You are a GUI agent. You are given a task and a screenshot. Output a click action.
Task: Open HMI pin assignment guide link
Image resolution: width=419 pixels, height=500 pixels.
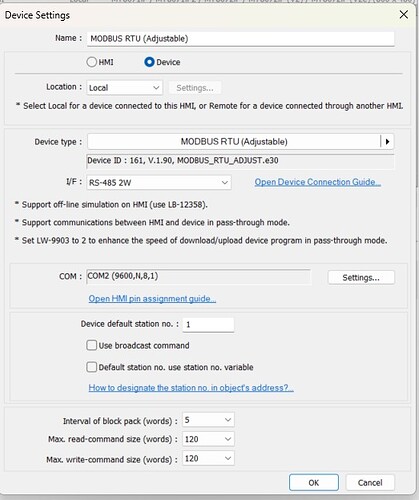(x=152, y=299)
